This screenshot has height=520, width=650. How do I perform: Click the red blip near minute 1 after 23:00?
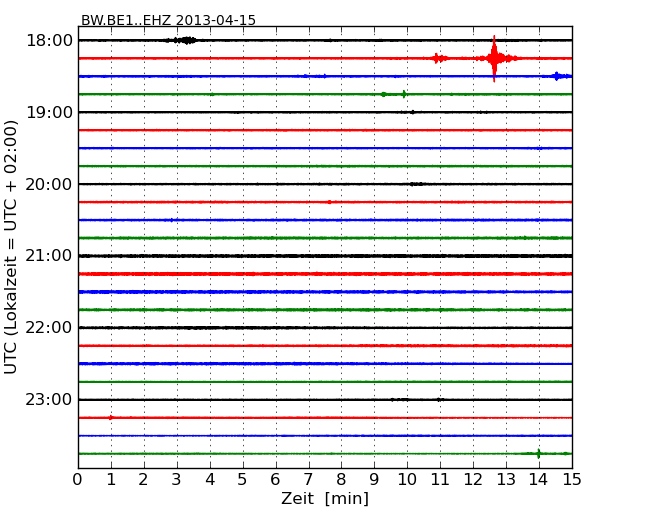click(x=111, y=418)
